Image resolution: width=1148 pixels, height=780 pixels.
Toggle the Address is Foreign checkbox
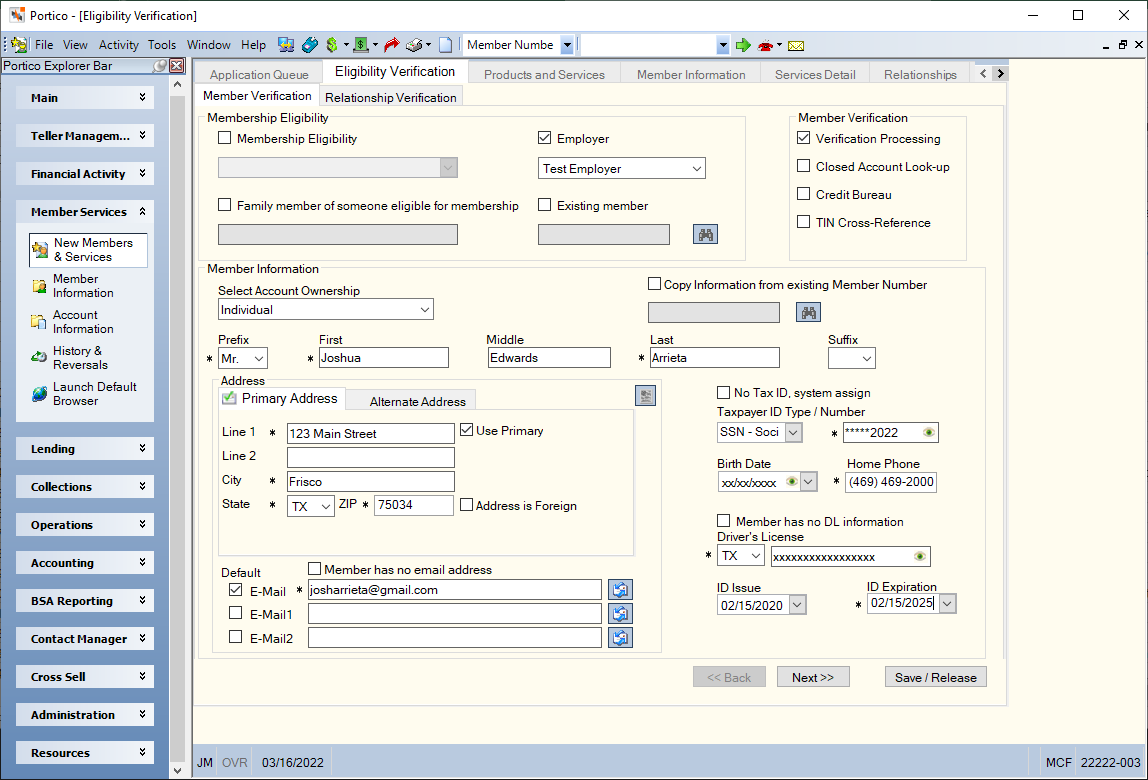click(x=466, y=505)
